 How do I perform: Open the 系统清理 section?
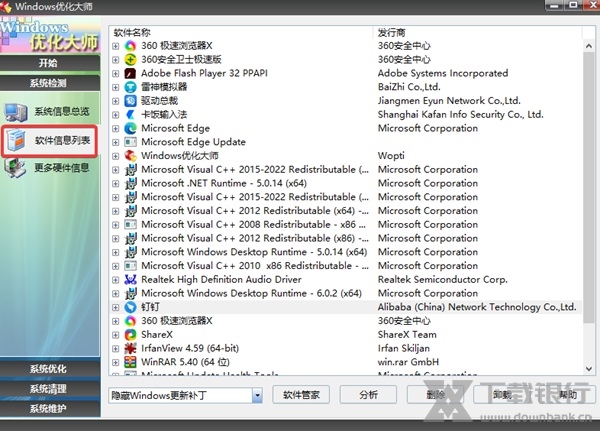50,389
